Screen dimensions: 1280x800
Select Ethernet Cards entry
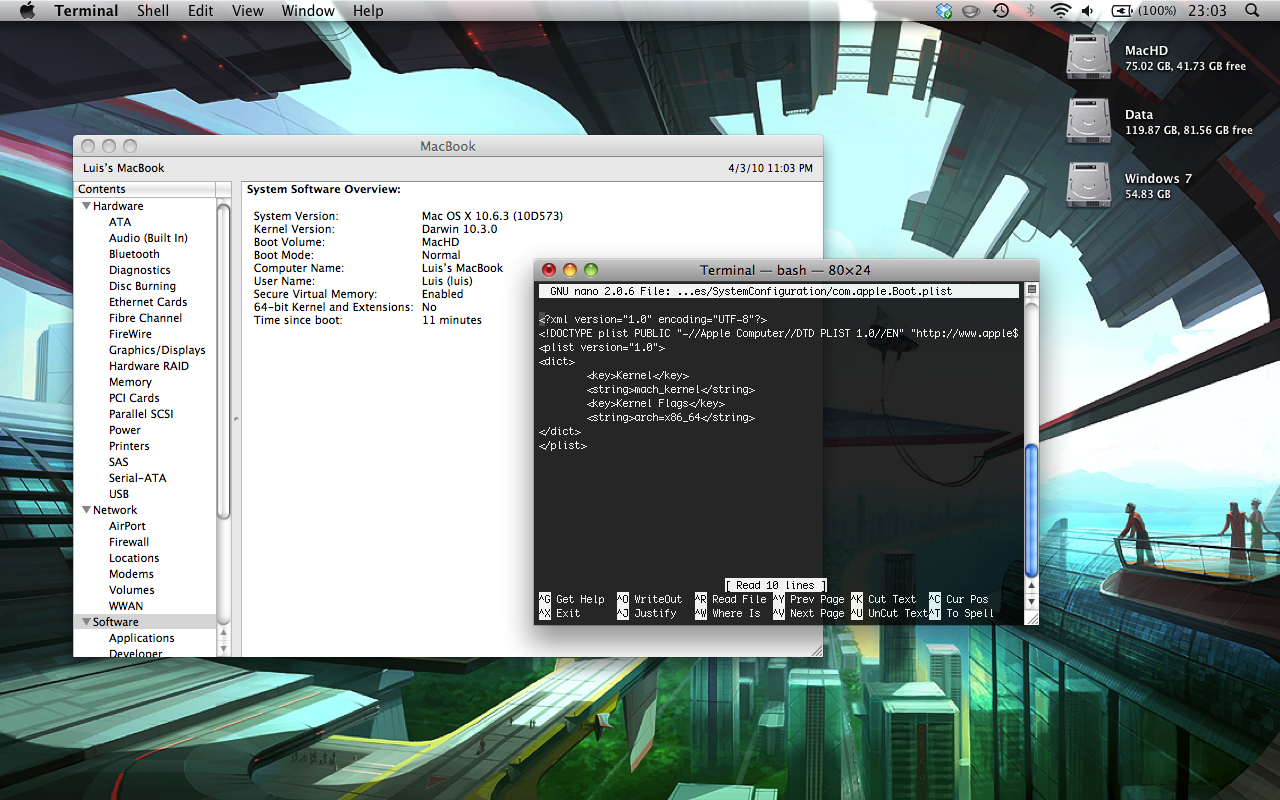coord(148,302)
